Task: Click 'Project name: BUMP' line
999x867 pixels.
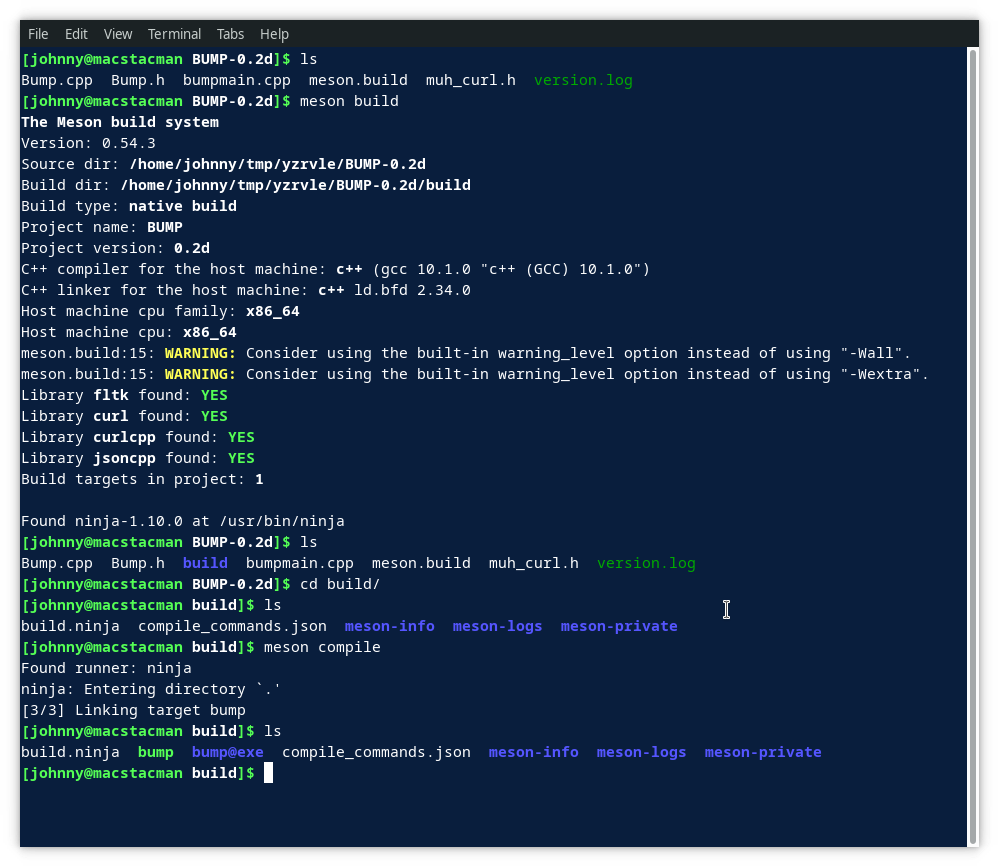Action: tap(102, 227)
